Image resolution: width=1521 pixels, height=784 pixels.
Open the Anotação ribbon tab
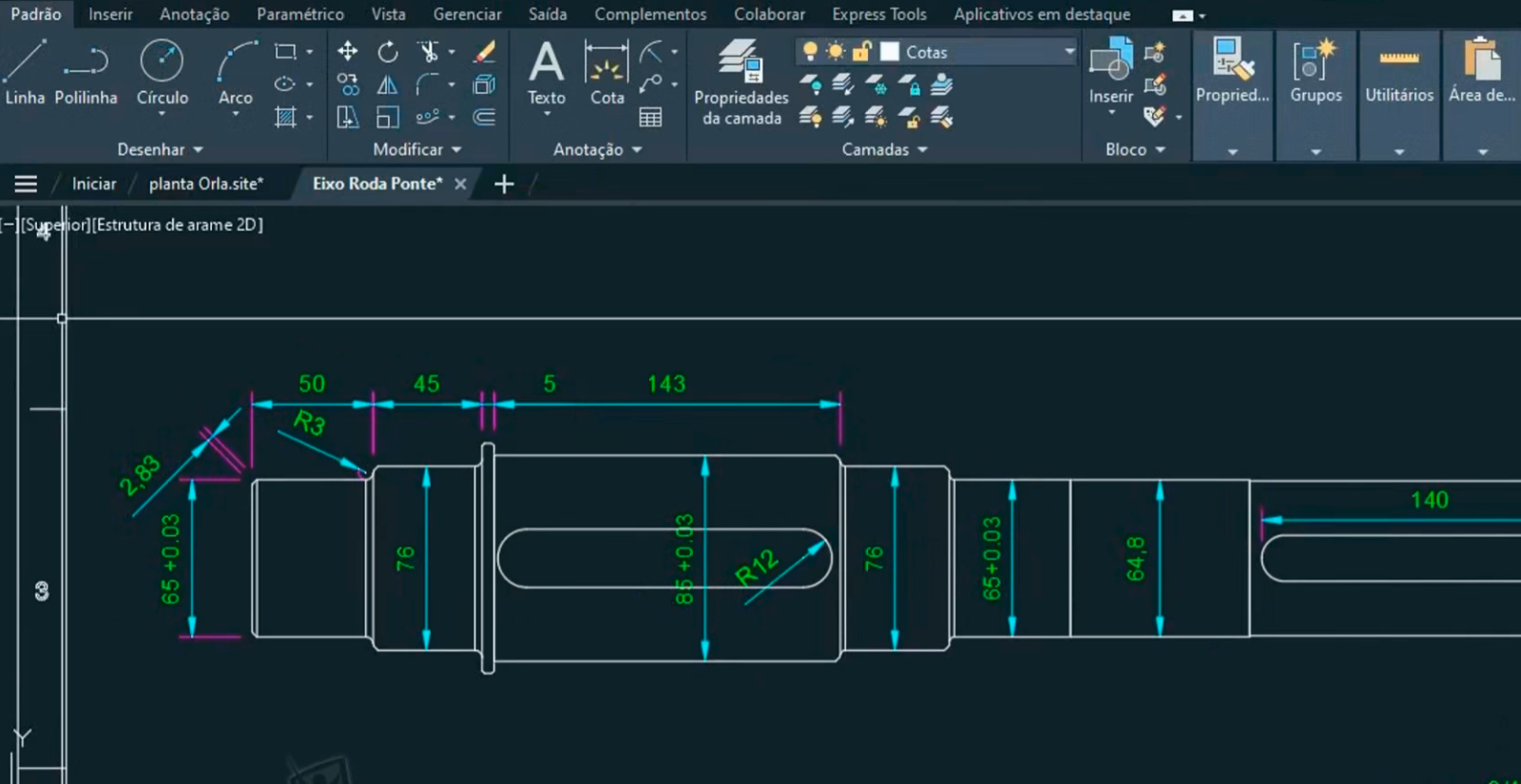(194, 14)
